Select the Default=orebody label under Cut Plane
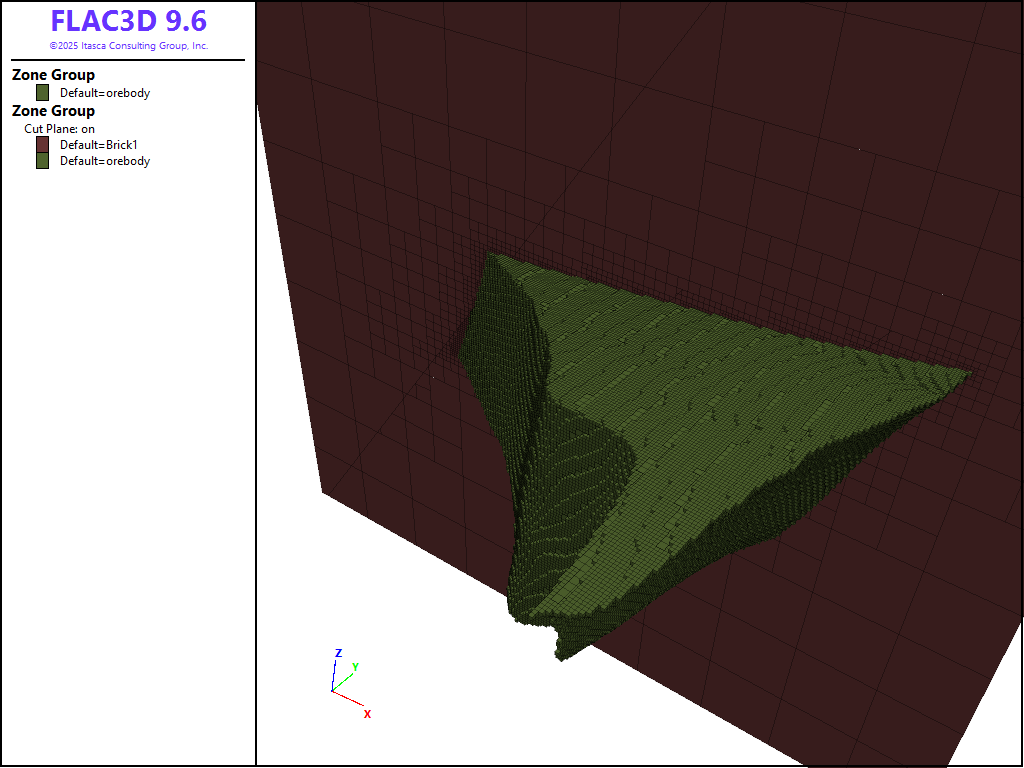 coord(104,161)
